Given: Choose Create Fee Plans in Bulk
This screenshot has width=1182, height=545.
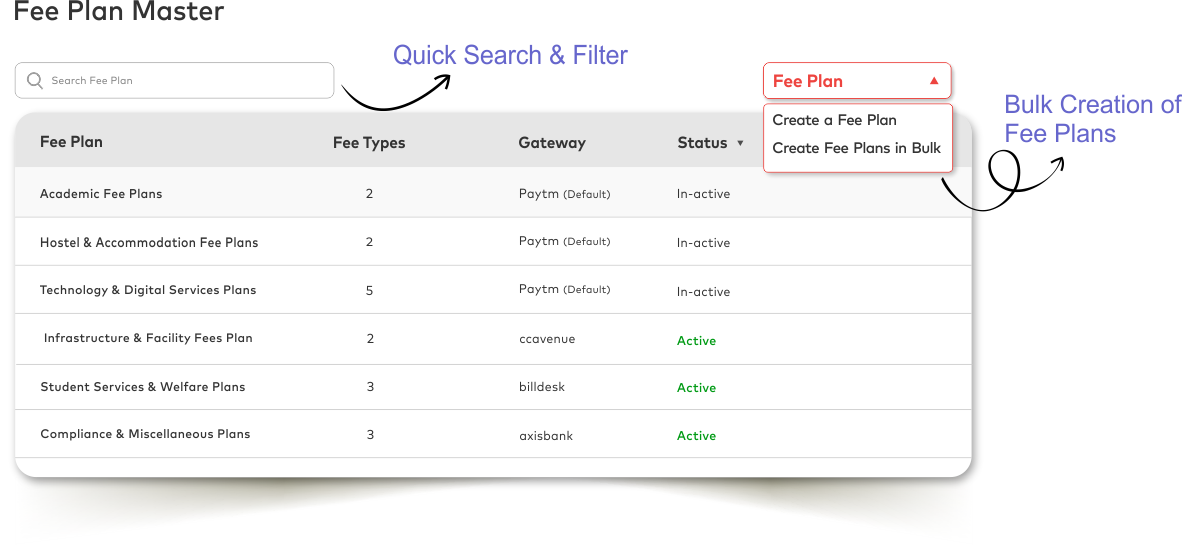Looking at the screenshot, I should click(856, 148).
